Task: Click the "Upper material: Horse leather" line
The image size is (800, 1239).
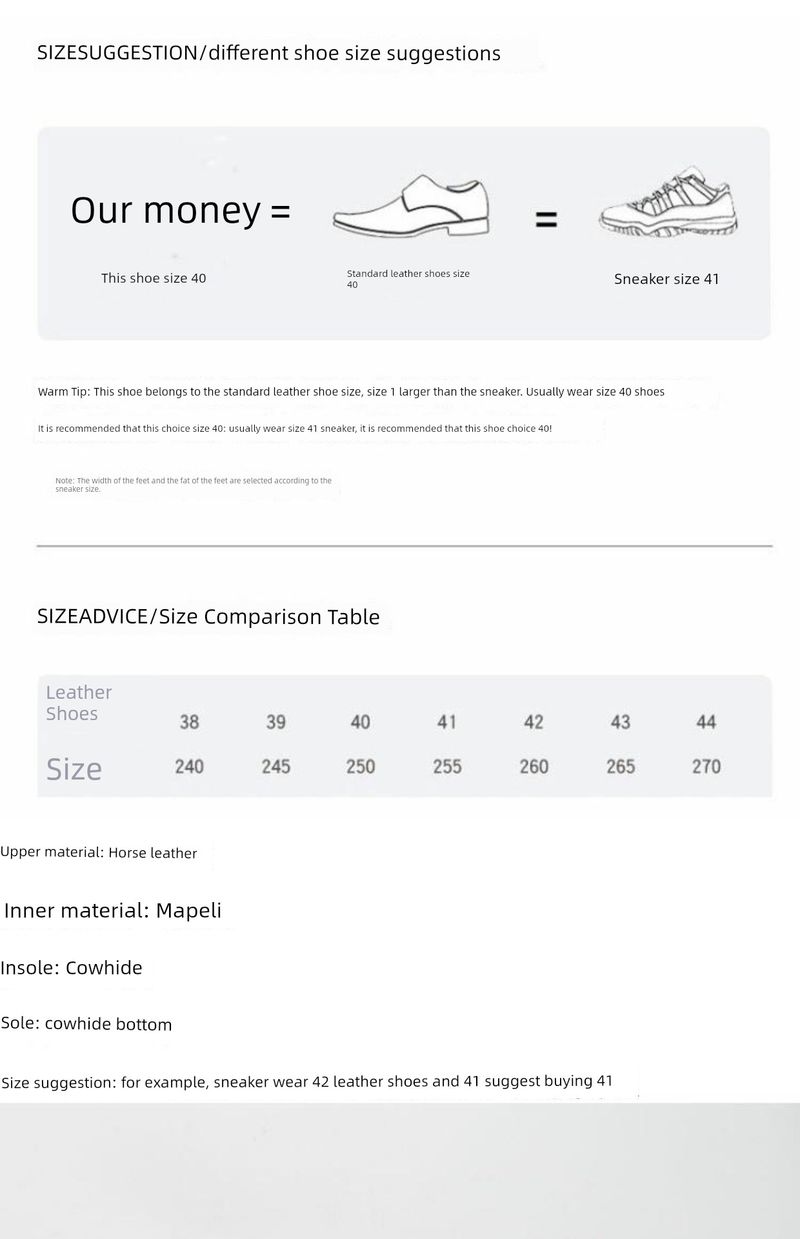Action: click(99, 853)
